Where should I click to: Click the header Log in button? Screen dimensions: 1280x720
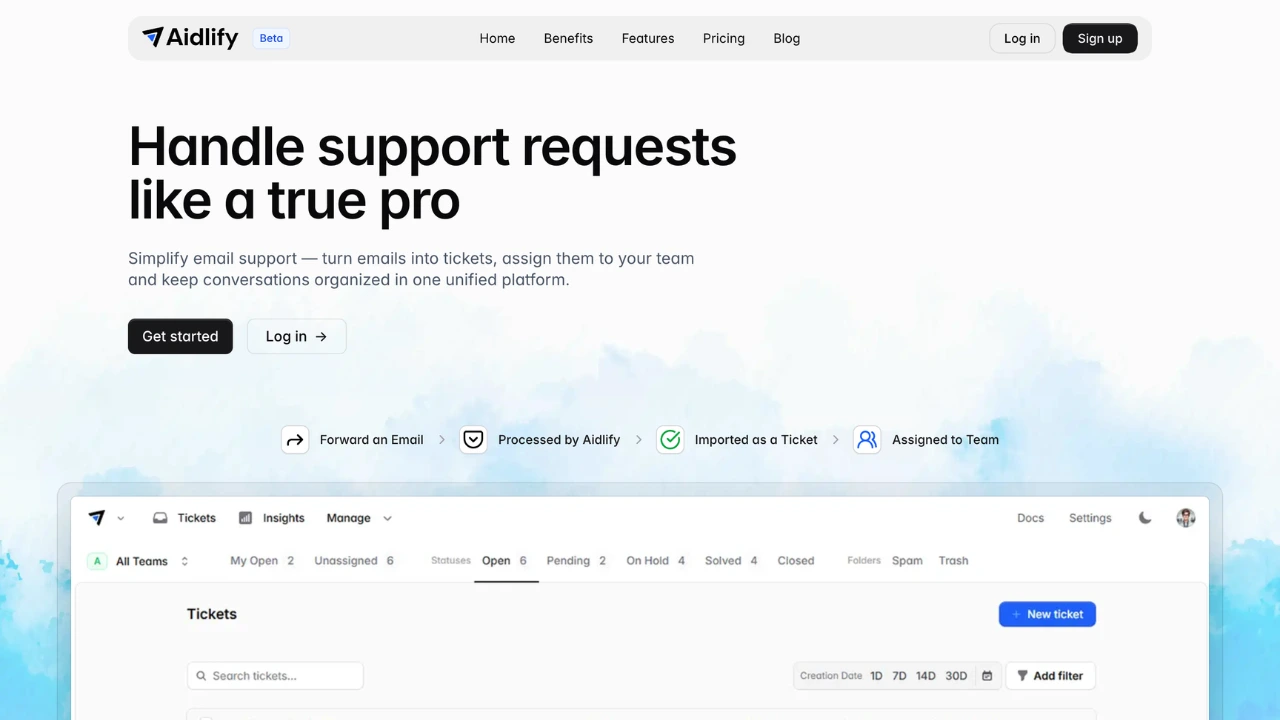pos(1022,38)
